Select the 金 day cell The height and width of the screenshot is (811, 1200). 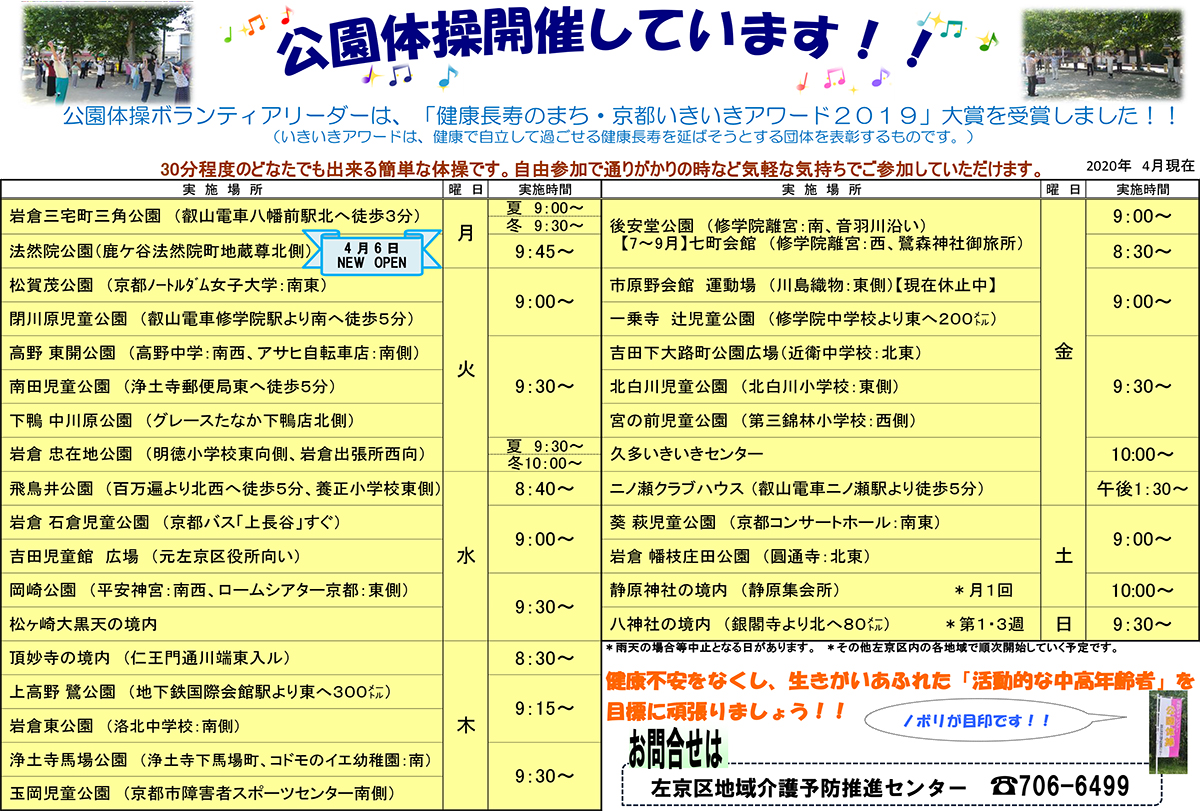[1064, 351]
